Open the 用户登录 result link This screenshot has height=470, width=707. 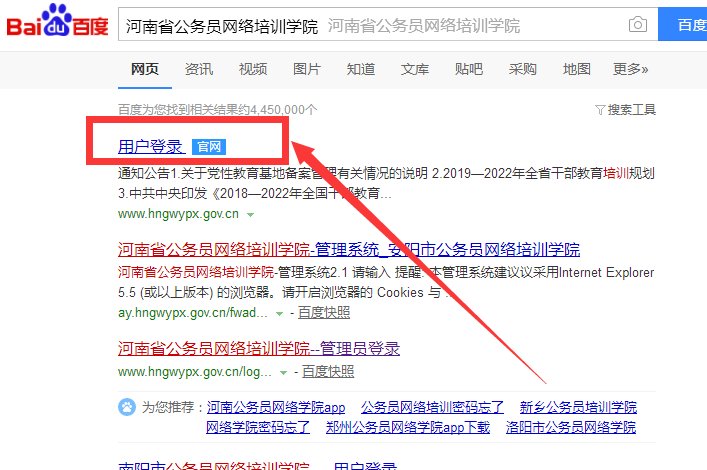tap(152, 147)
